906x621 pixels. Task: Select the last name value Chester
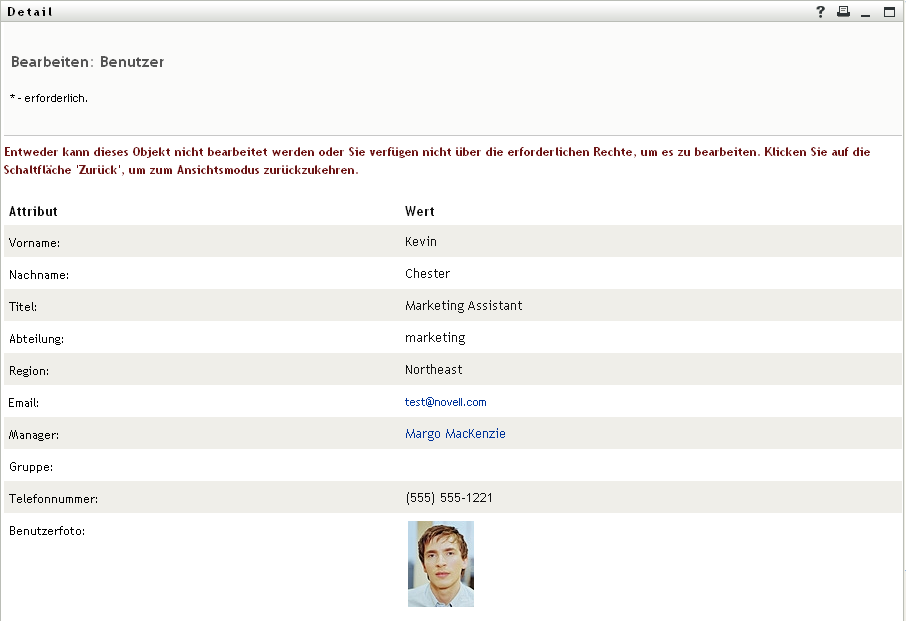pyautogui.click(x=427, y=274)
